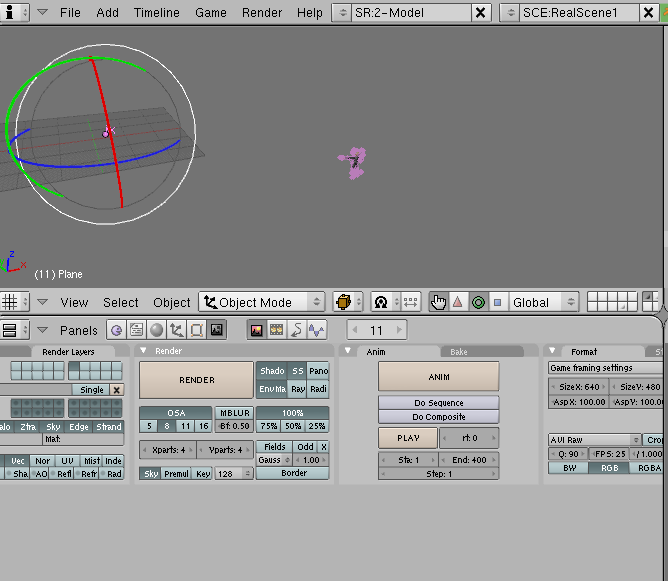
Task: Open the Object context axes icon
Action: tap(176, 330)
